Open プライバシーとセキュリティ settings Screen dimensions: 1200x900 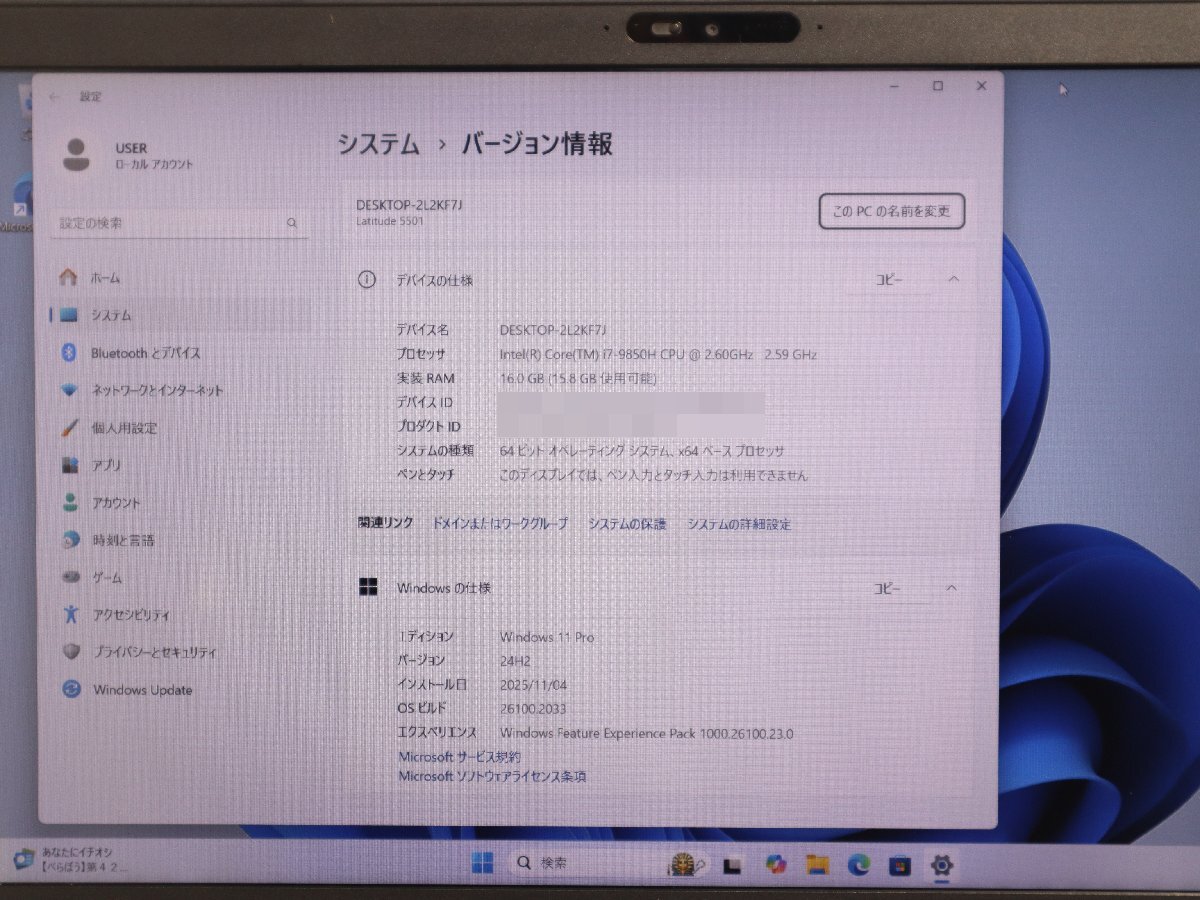click(150, 652)
